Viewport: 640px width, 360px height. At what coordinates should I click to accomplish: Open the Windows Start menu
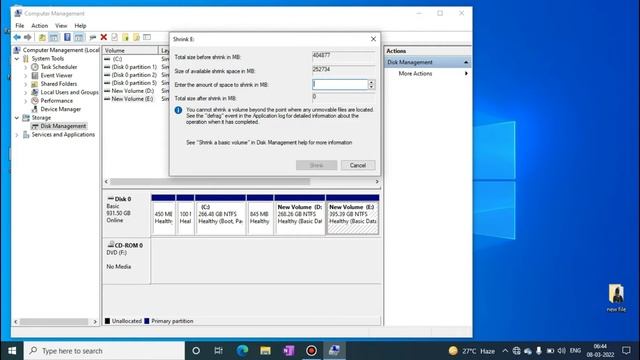12,351
